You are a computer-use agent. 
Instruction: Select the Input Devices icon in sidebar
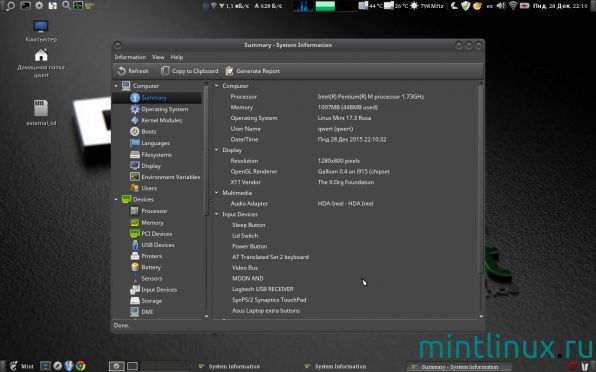135,290
